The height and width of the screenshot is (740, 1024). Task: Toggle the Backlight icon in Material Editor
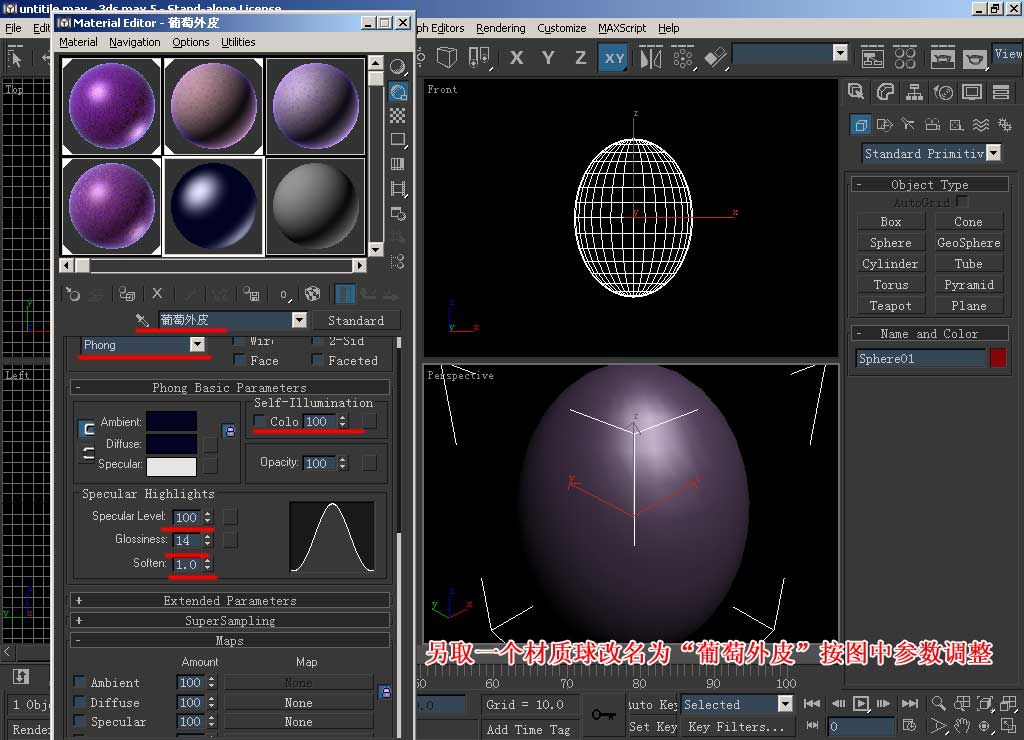[398, 91]
